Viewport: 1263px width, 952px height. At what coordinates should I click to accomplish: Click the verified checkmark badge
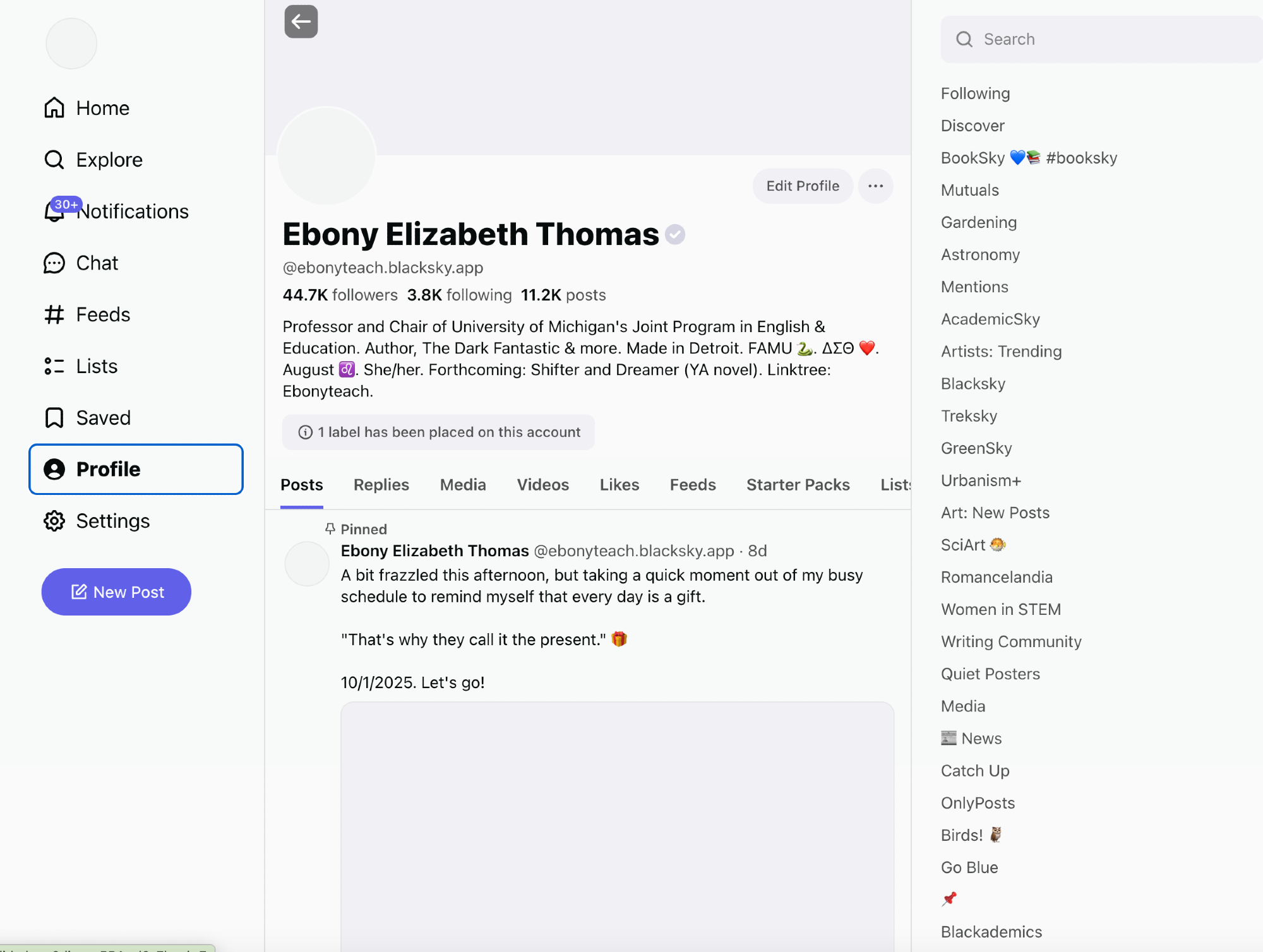675,235
